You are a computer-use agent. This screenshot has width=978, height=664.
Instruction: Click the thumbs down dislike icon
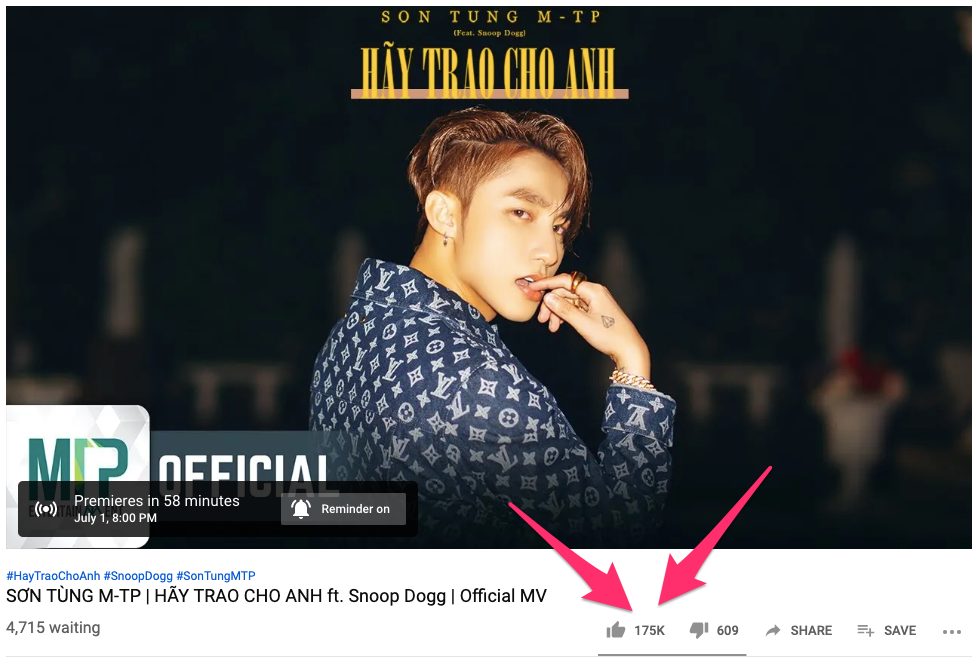pos(699,630)
